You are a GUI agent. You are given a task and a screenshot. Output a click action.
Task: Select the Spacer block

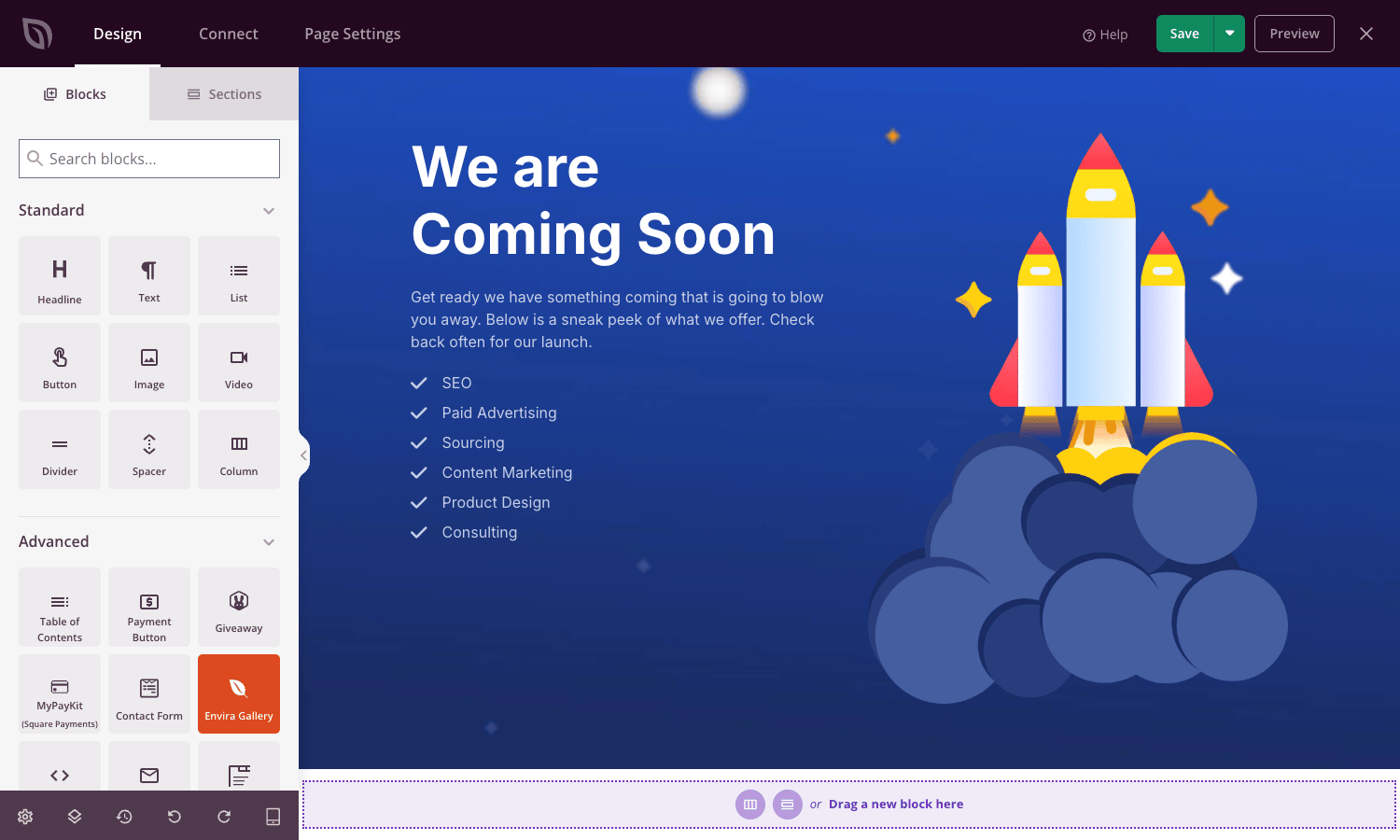pos(149,450)
